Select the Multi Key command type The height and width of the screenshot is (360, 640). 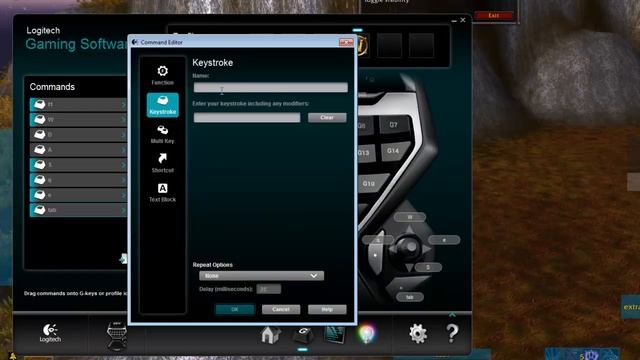pyautogui.click(x=162, y=134)
